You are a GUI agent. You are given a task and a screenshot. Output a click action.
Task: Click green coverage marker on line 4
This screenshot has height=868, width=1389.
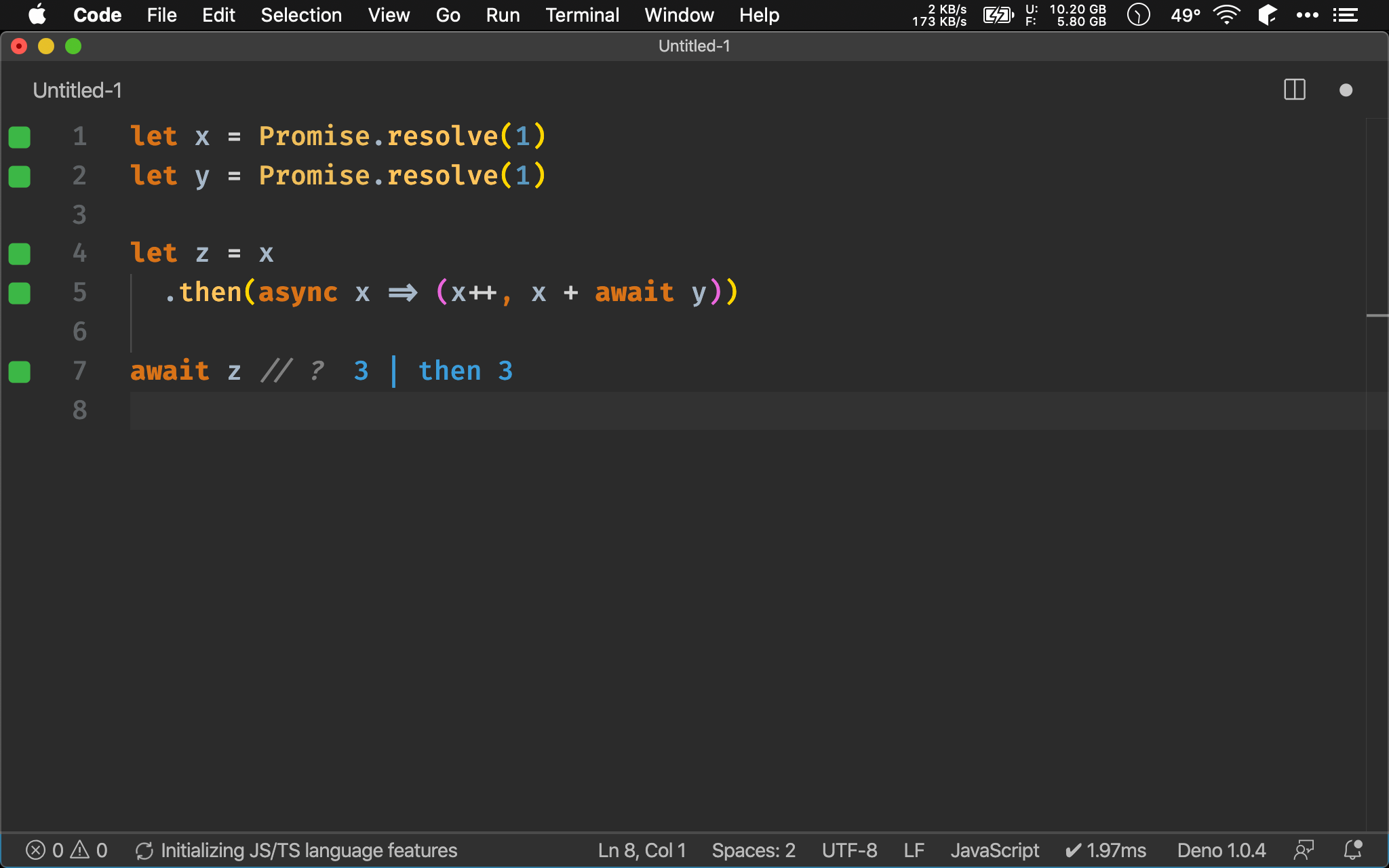[20, 254]
